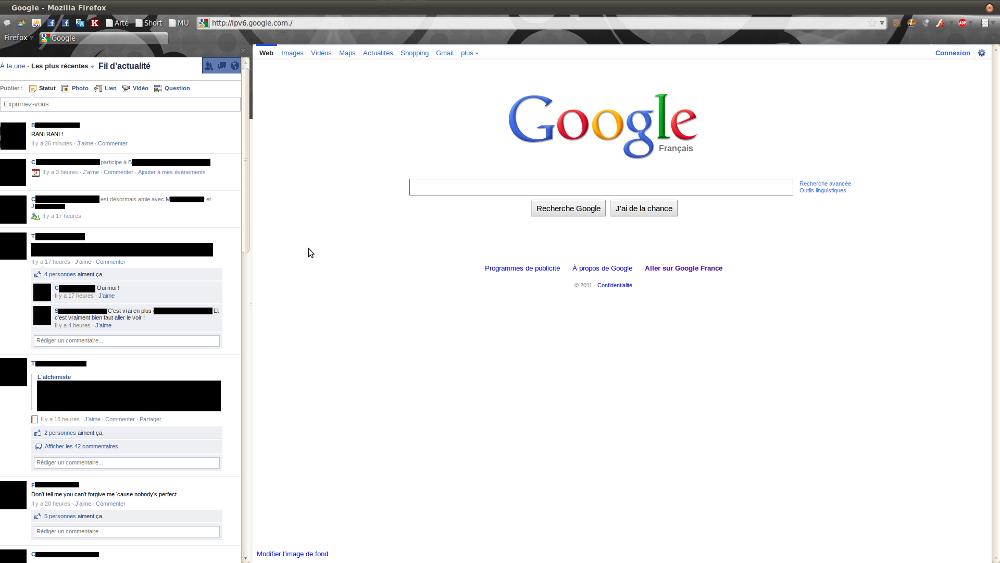The width and height of the screenshot is (1000, 563).
Task: Click Commenter on the 'RAN! RAN!' post
Action: (112, 143)
